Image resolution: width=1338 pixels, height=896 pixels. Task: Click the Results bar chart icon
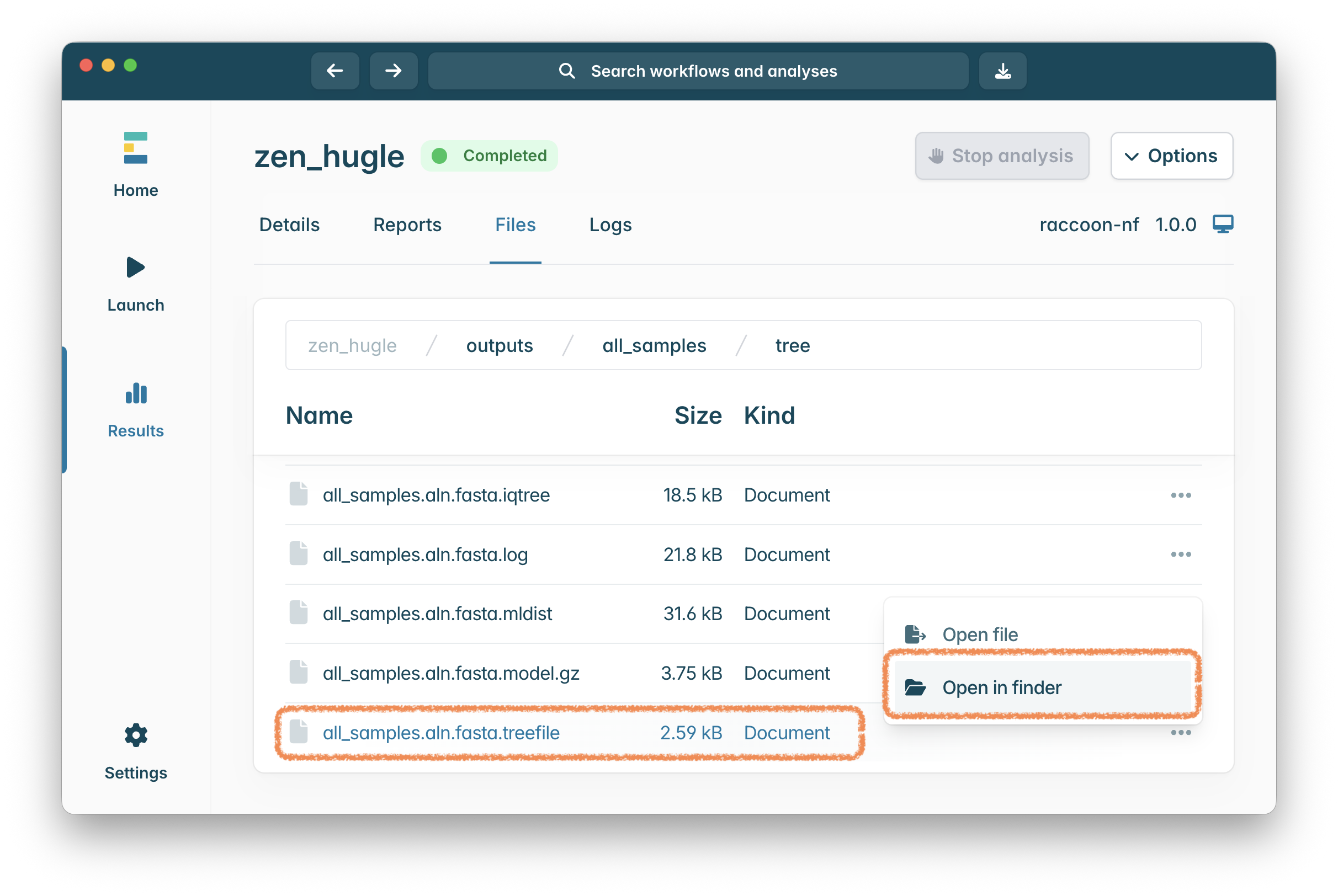pos(135,394)
